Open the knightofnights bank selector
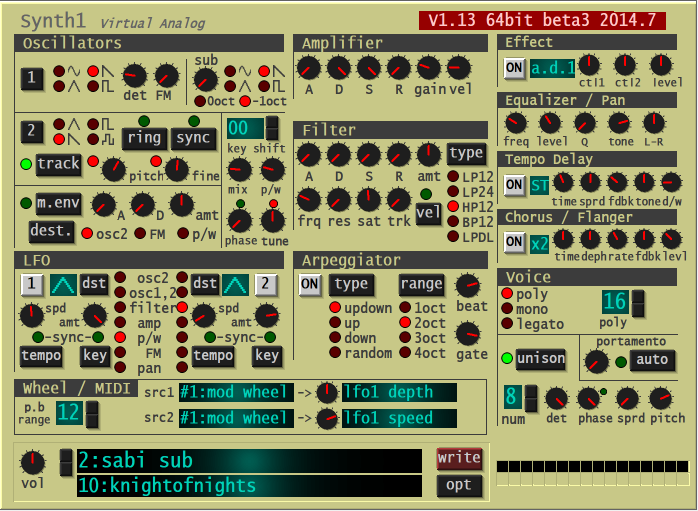The width and height of the screenshot is (698, 511). [249, 486]
